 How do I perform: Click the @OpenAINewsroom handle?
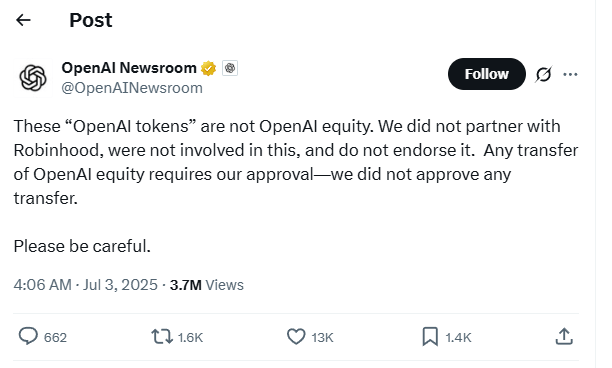(132, 88)
